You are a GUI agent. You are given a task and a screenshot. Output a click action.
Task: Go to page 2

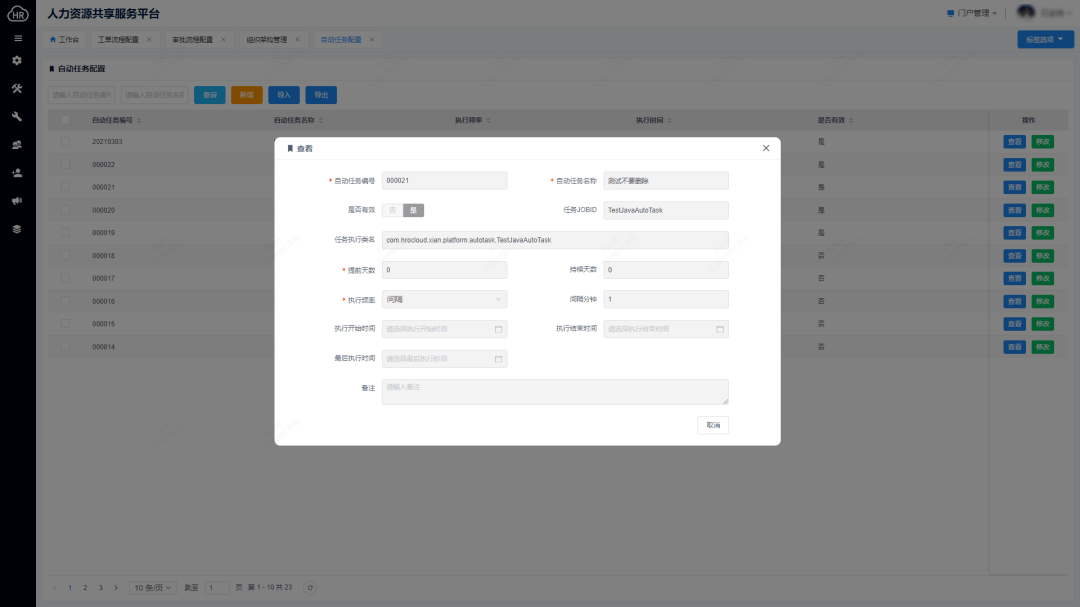85,588
